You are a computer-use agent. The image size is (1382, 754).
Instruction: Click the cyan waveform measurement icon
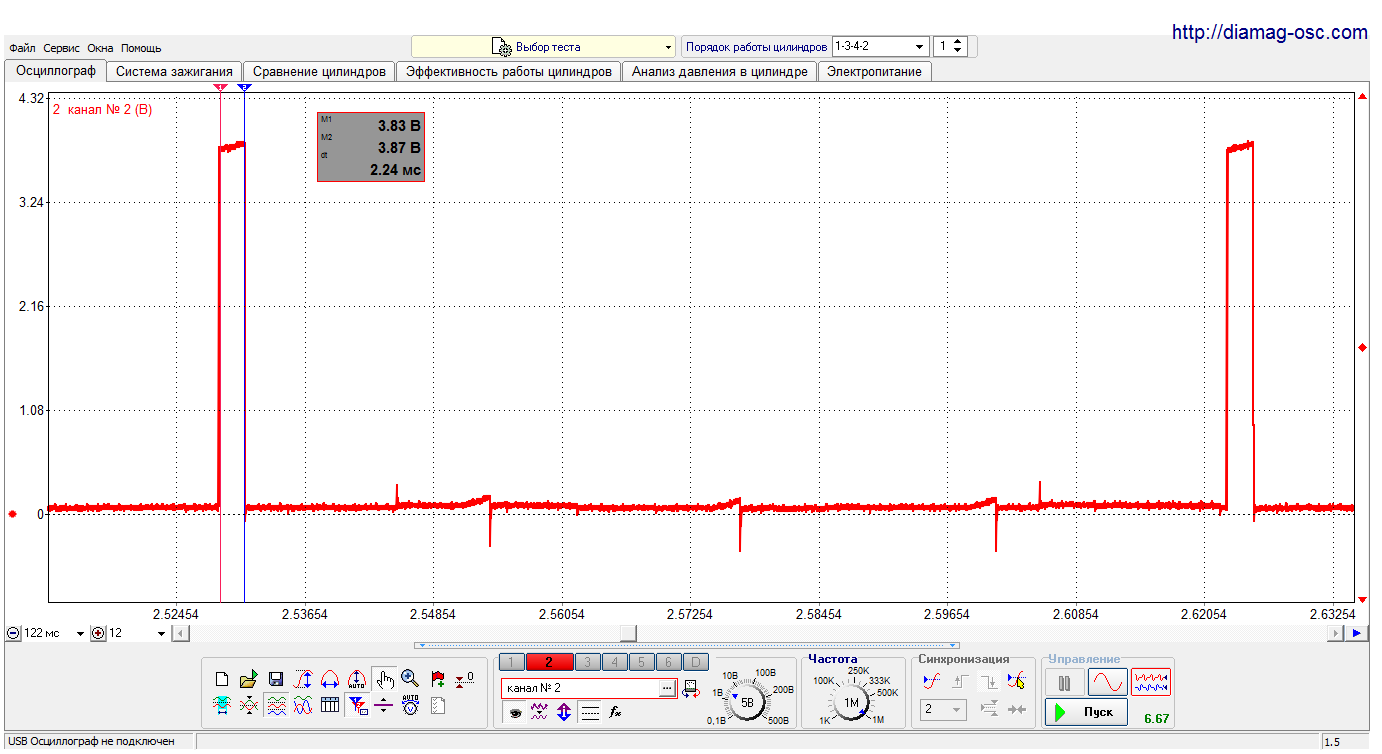point(222,705)
